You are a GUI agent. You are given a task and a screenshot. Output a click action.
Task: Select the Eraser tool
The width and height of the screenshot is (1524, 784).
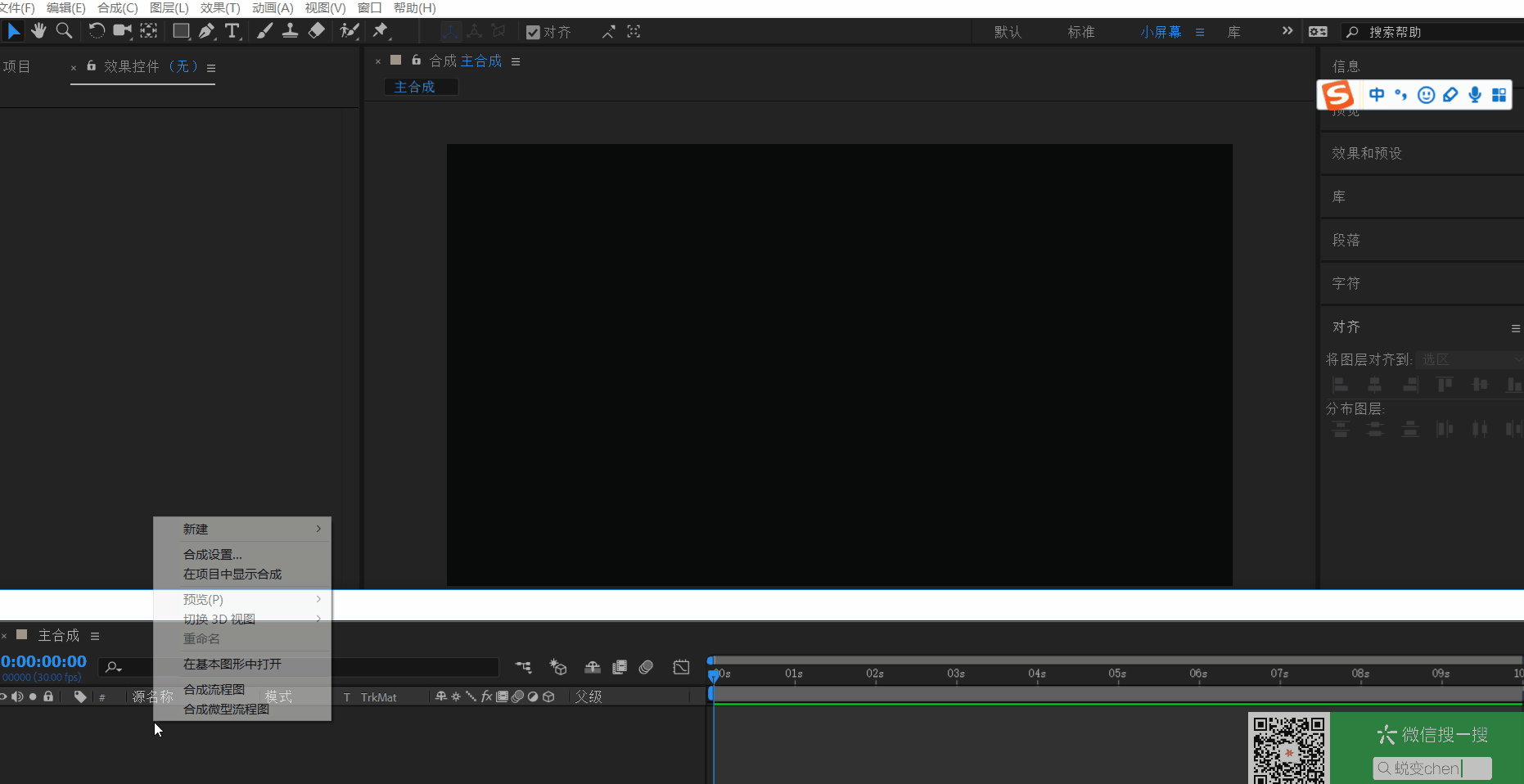pos(316,31)
